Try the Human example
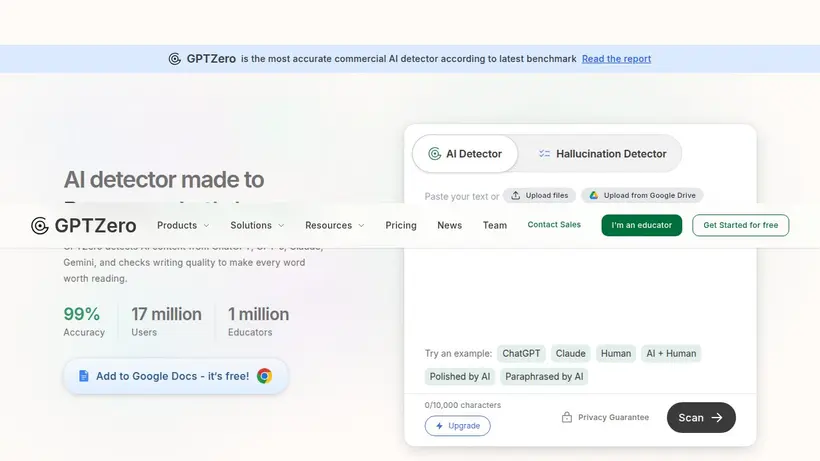The height and width of the screenshot is (461, 820). coord(616,353)
